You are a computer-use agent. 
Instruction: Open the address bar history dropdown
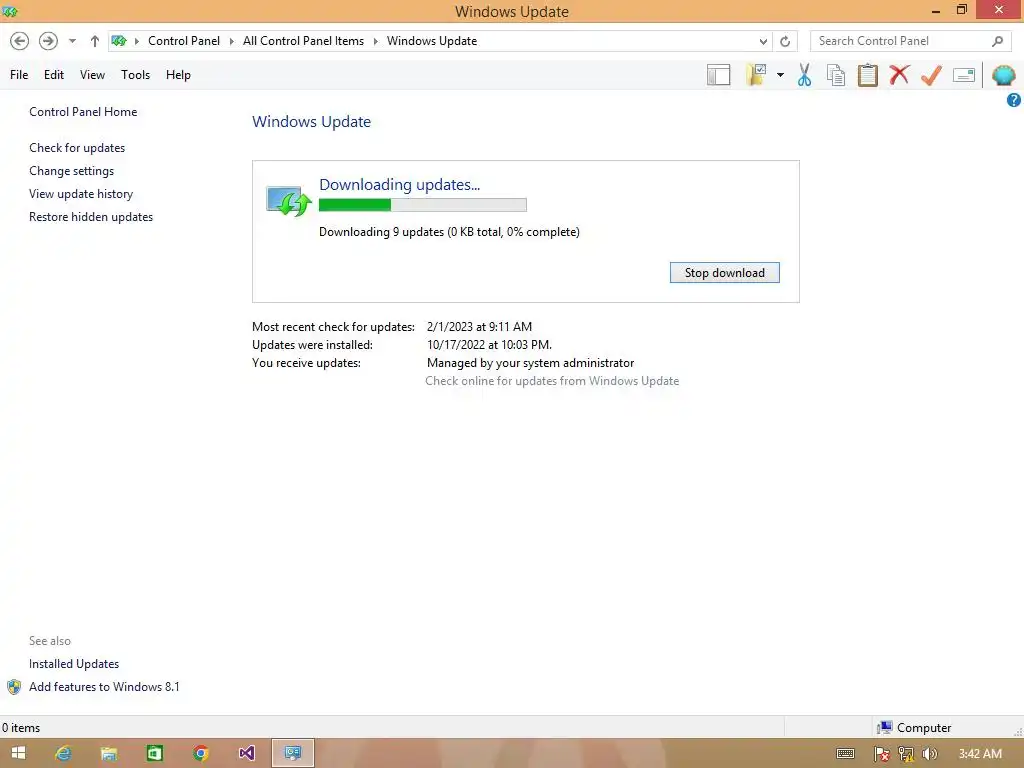coord(763,42)
